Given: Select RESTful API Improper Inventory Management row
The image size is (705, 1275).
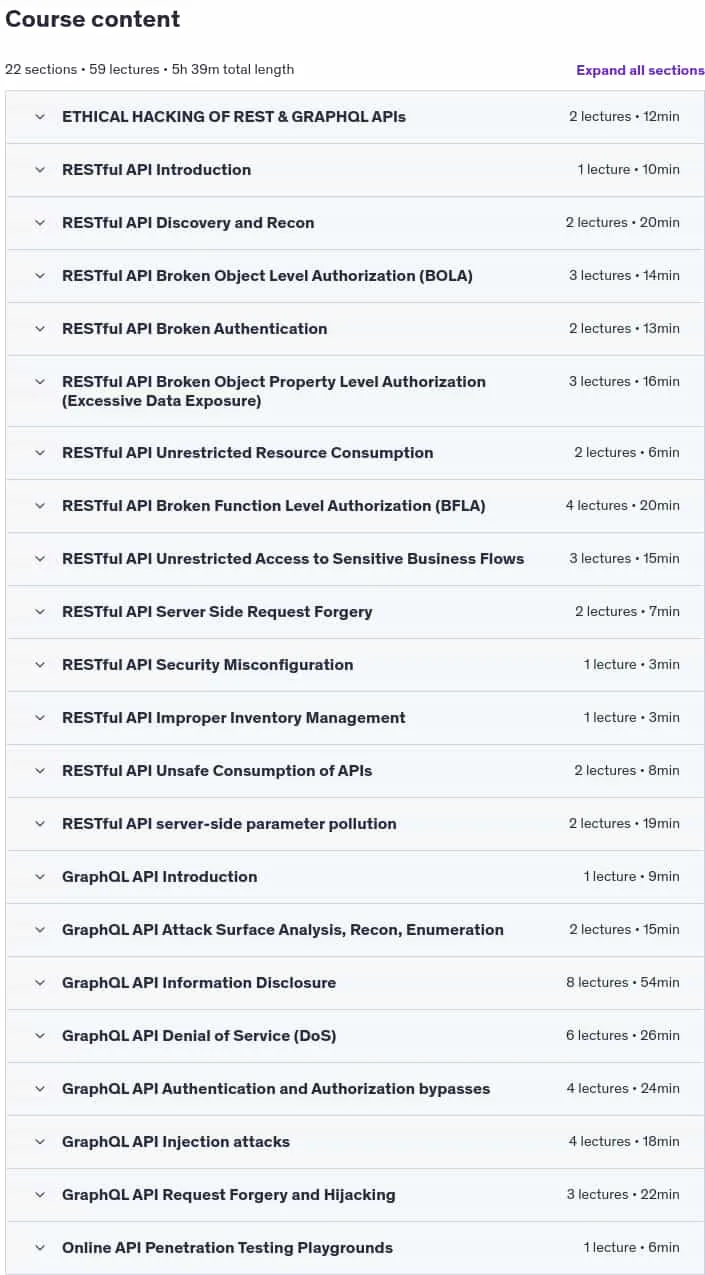Looking at the screenshot, I should click(x=355, y=718).
